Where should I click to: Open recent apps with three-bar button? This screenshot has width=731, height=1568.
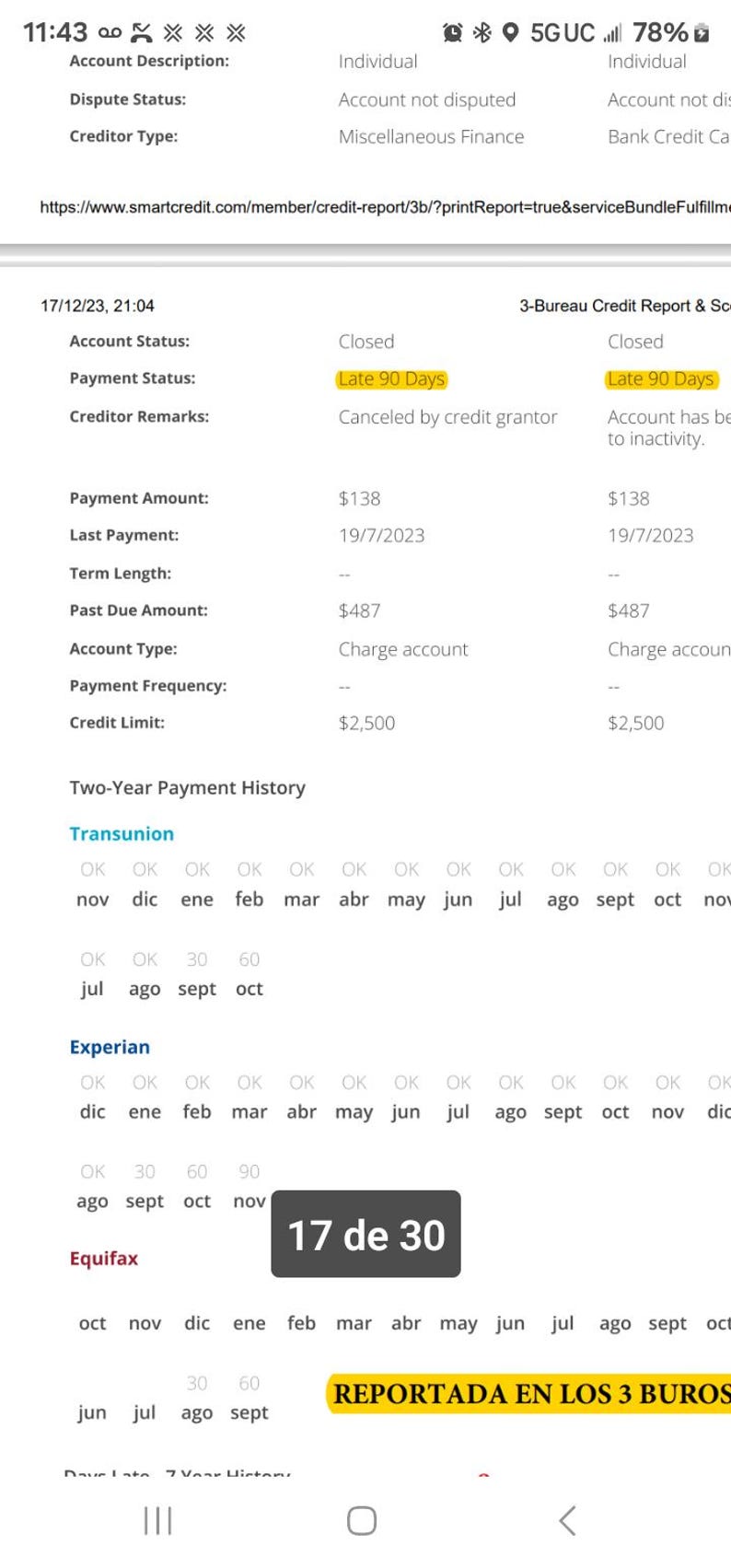158,1520
